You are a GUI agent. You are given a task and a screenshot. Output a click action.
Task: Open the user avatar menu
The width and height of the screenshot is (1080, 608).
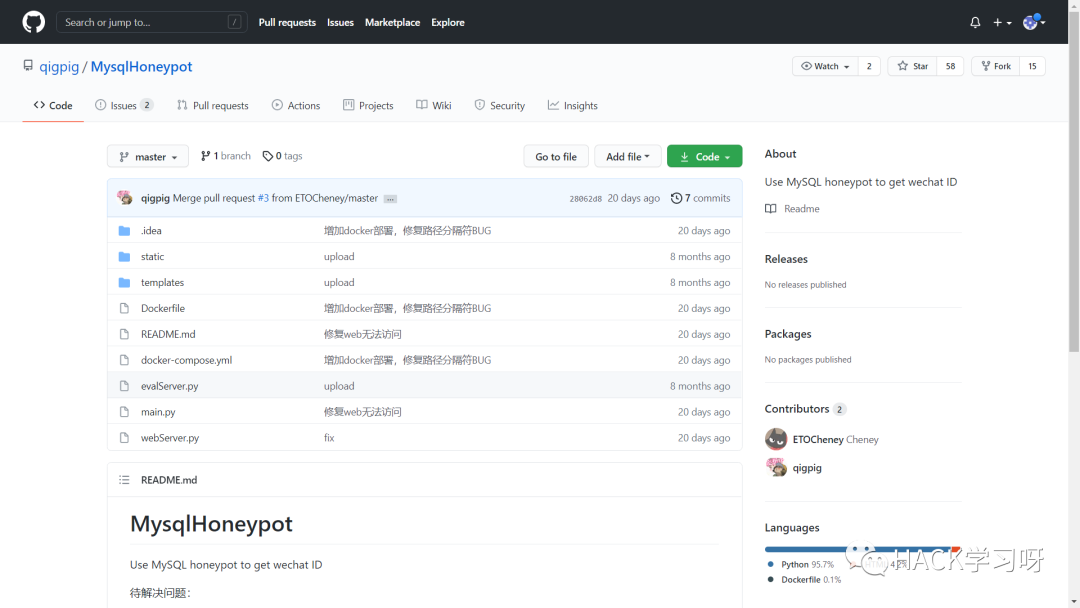1034,22
